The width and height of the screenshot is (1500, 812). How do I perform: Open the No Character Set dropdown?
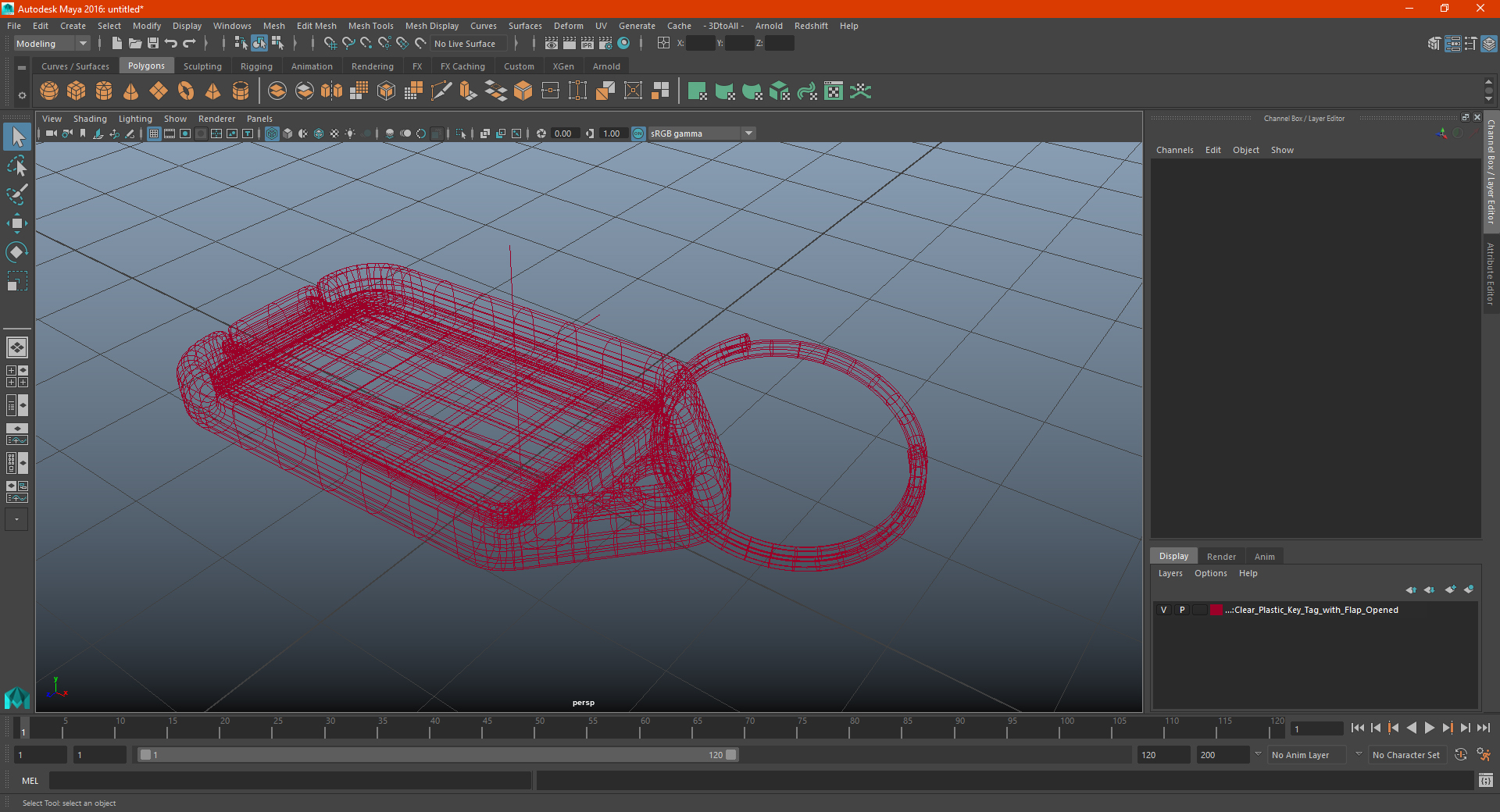(1409, 755)
